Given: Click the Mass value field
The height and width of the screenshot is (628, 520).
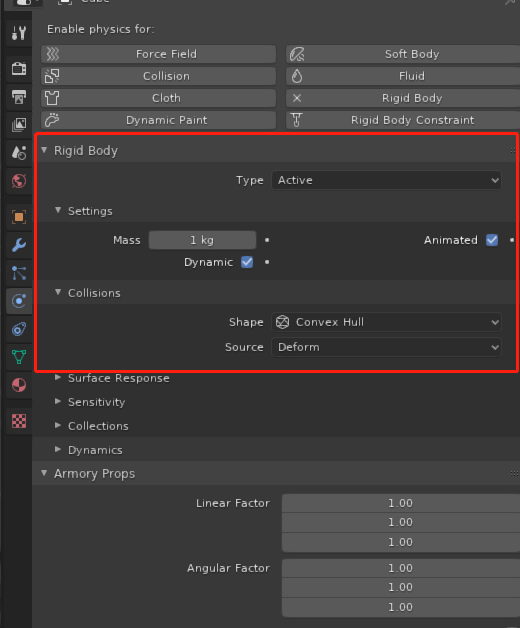Looking at the screenshot, I should coord(202,240).
